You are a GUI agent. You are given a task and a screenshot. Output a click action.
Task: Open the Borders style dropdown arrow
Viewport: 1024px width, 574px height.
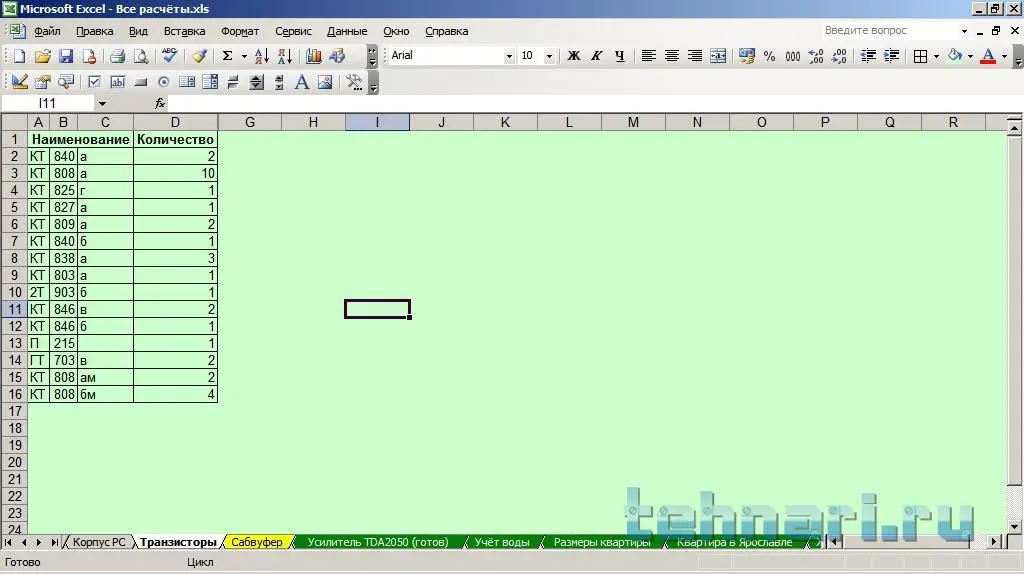tap(936, 56)
